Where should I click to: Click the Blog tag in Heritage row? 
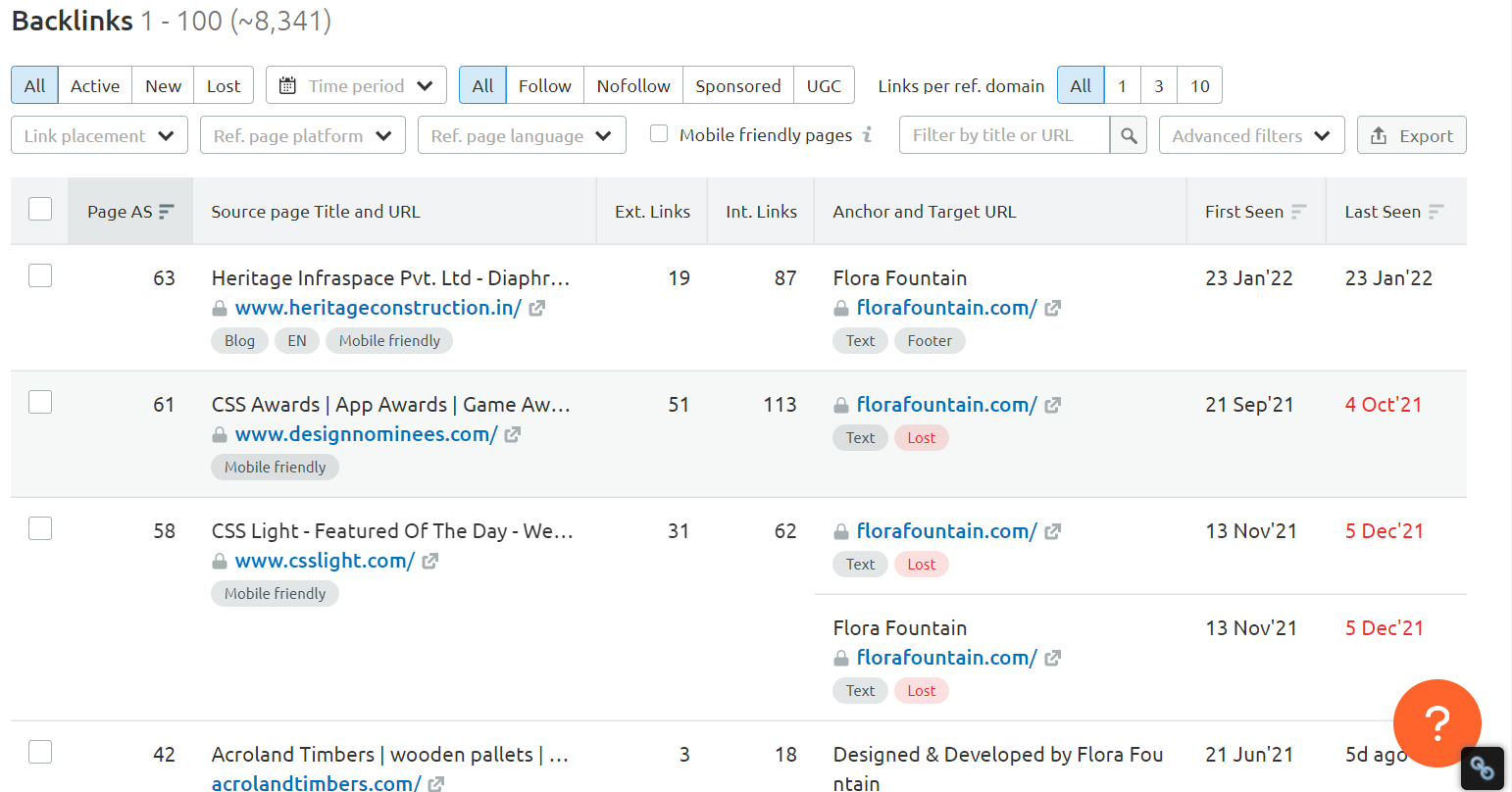(x=239, y=341)
